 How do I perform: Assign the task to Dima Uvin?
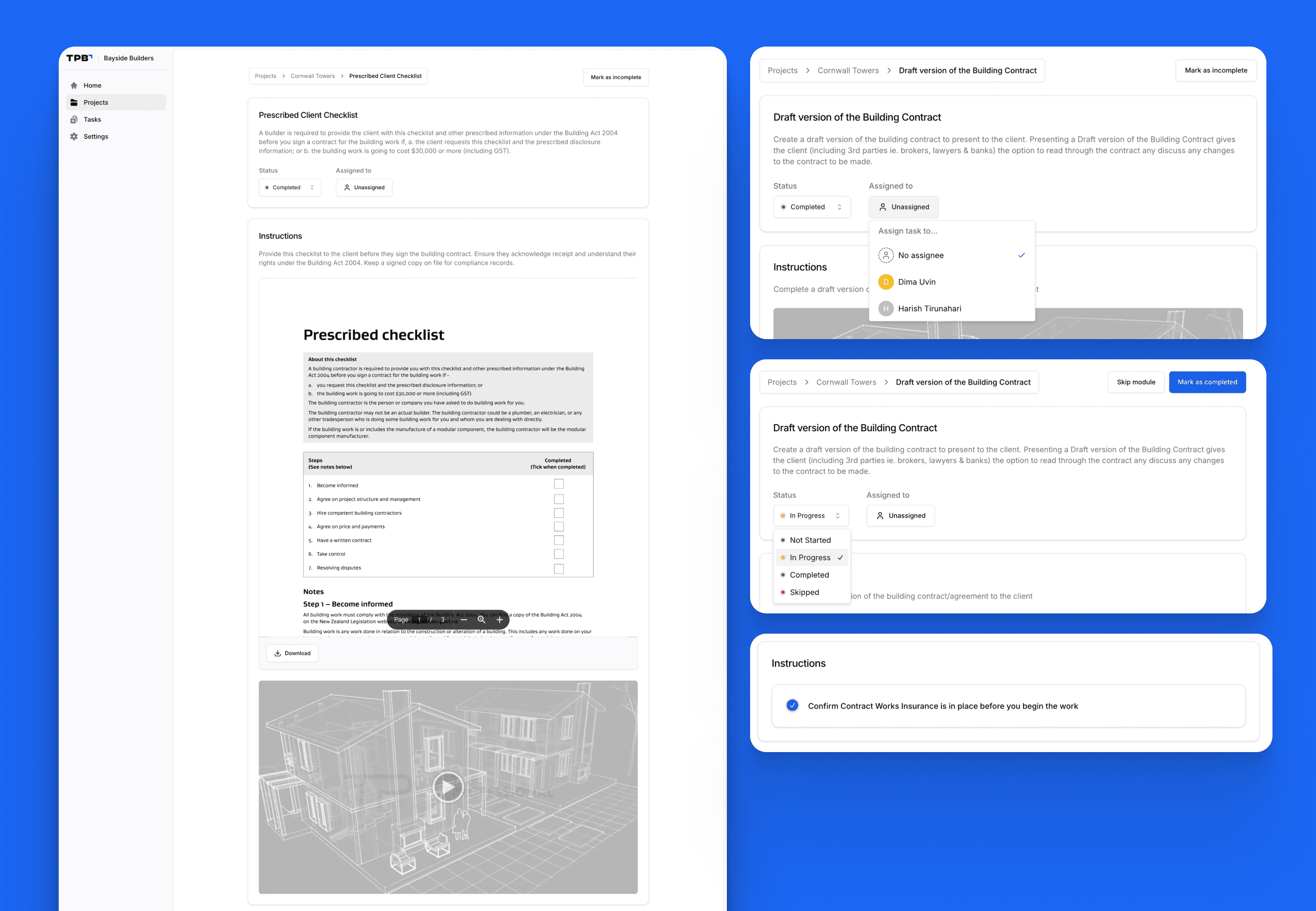click(x=917, y=281)
